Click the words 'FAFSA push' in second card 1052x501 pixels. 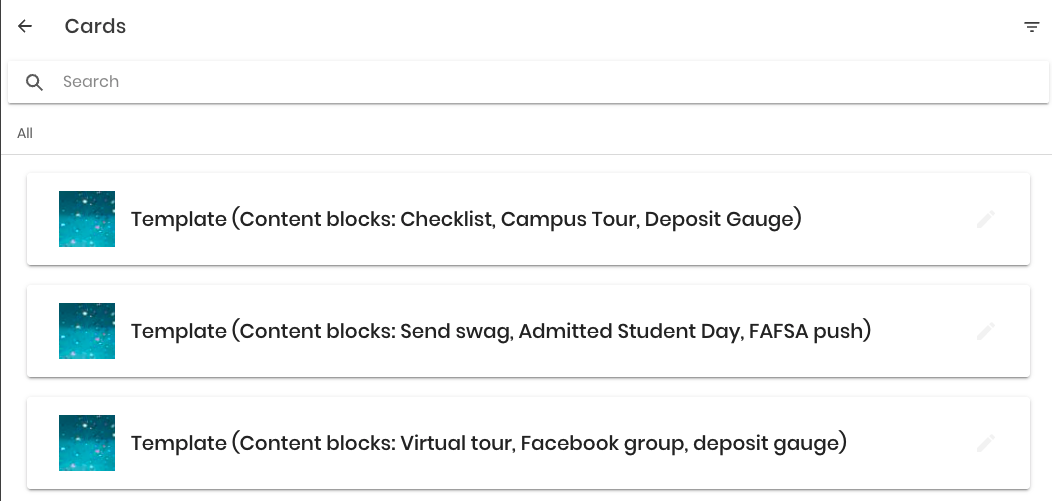806,331
